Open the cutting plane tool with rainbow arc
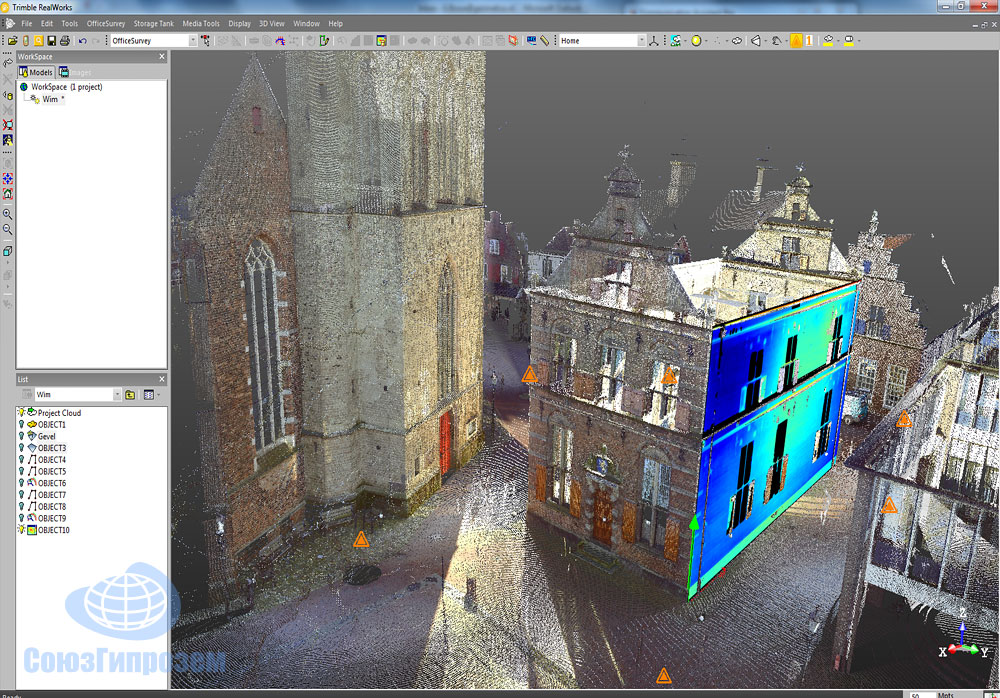Screen dimensions: 1000x698 280,41
